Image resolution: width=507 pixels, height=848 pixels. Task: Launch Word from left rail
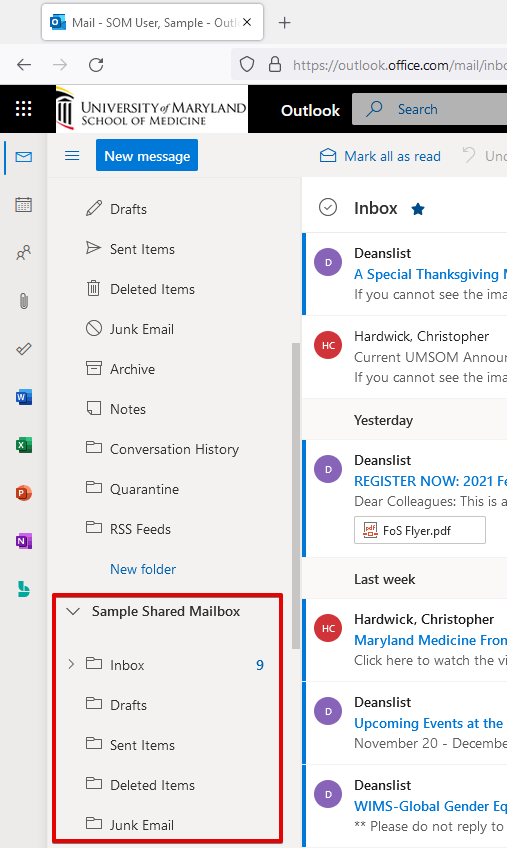[x=23, y=397]
